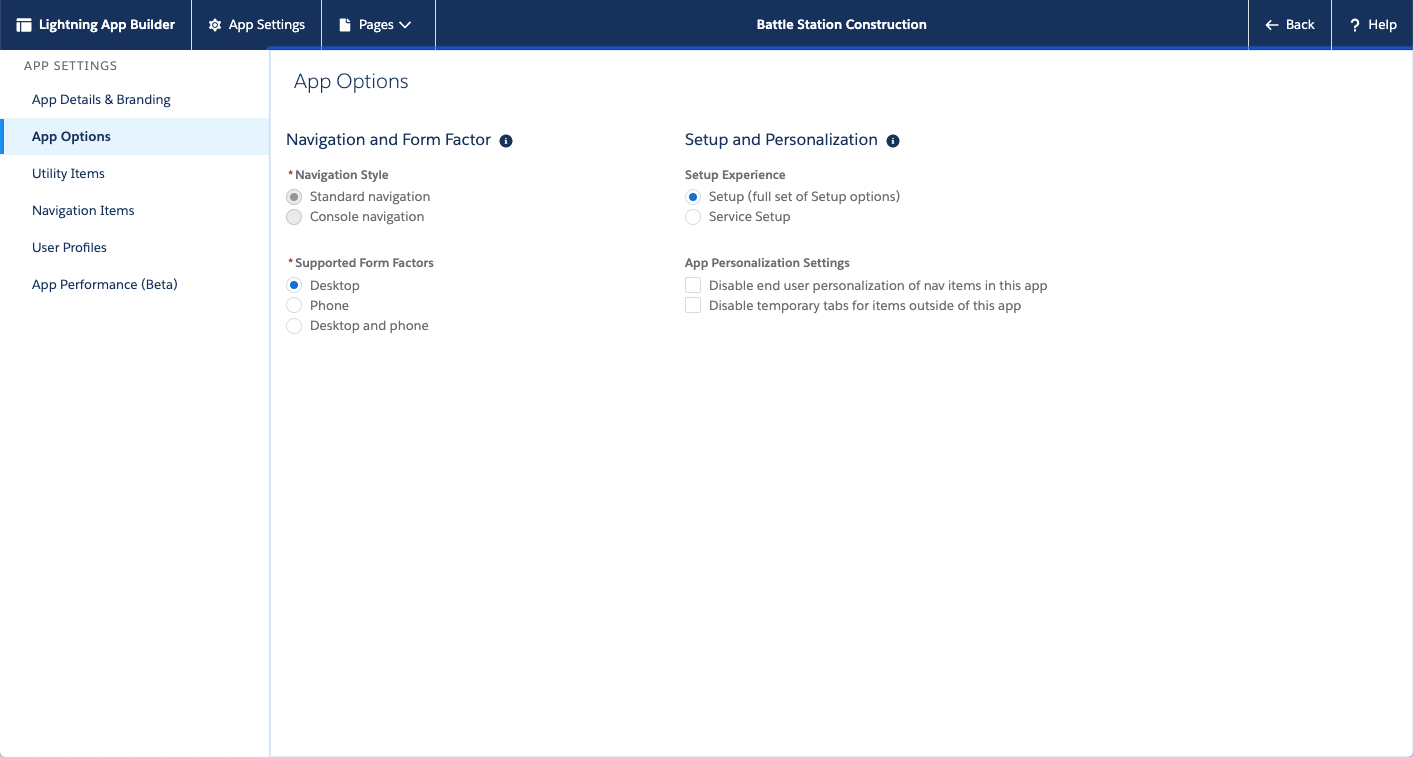Select Service Setup as the setup experience
The width and height of the screenshot is (1413, 757).
693,217
